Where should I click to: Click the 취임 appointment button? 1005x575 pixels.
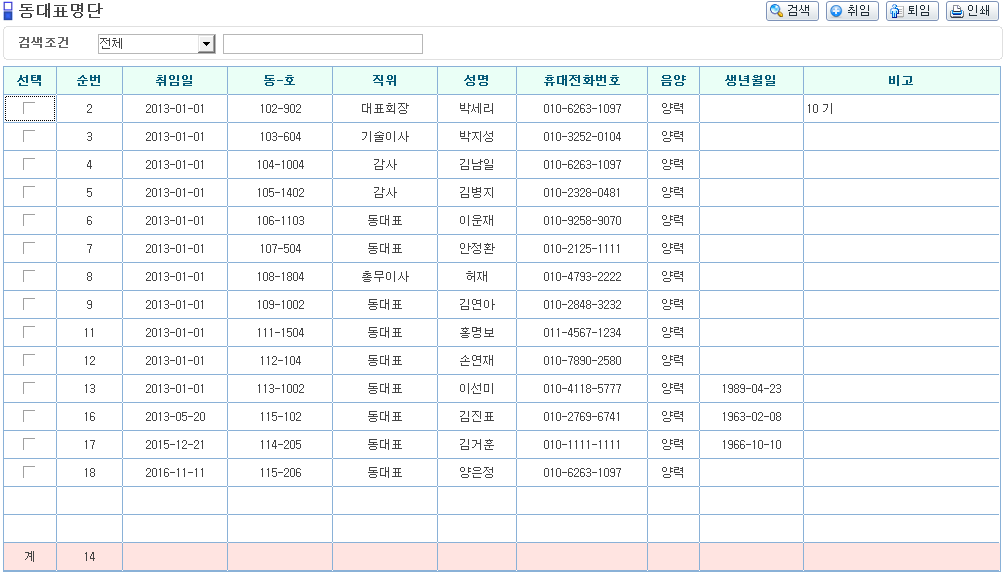(852, 11)
